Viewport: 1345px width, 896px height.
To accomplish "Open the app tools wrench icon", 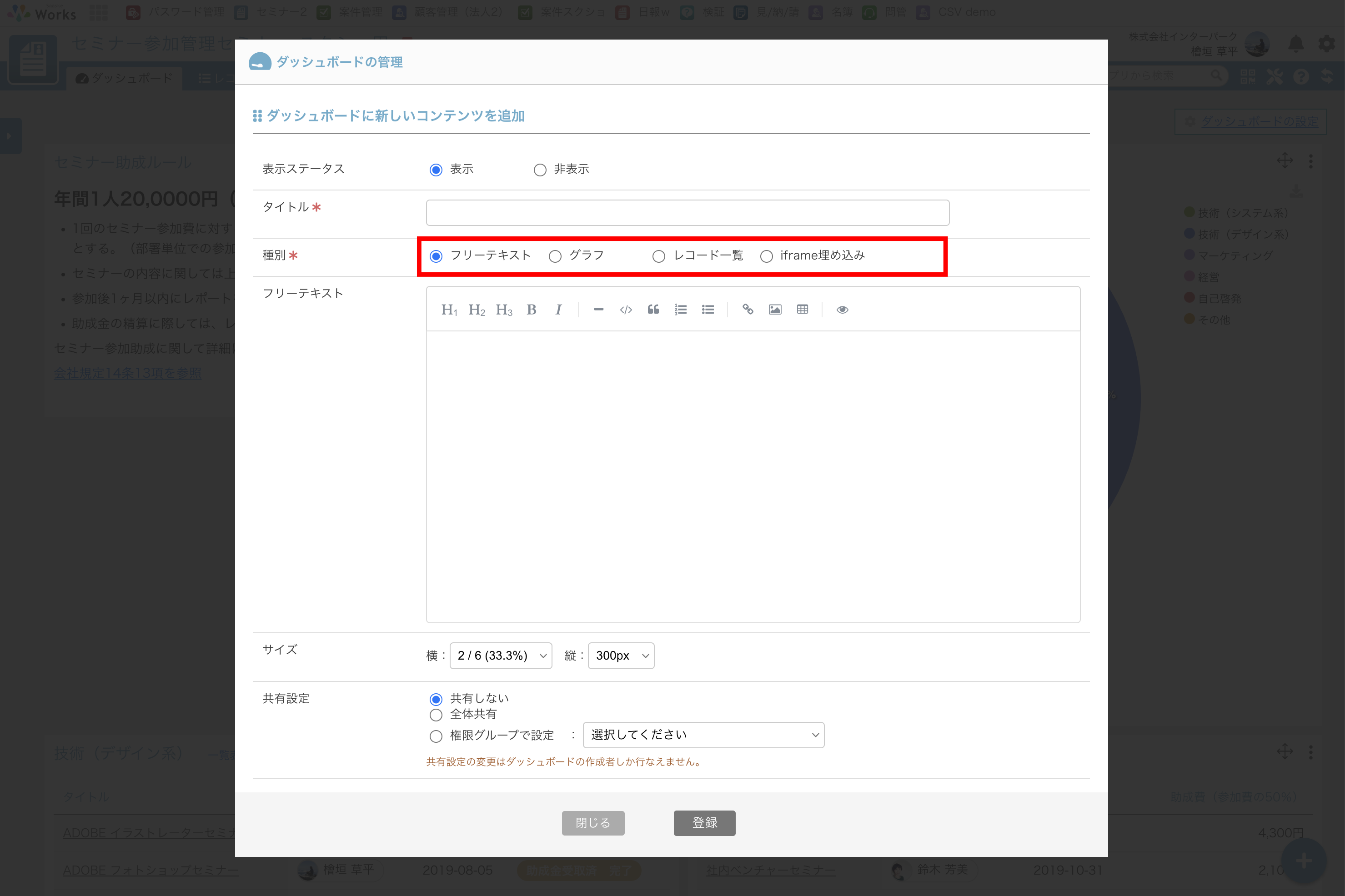I will point(1275,76).
